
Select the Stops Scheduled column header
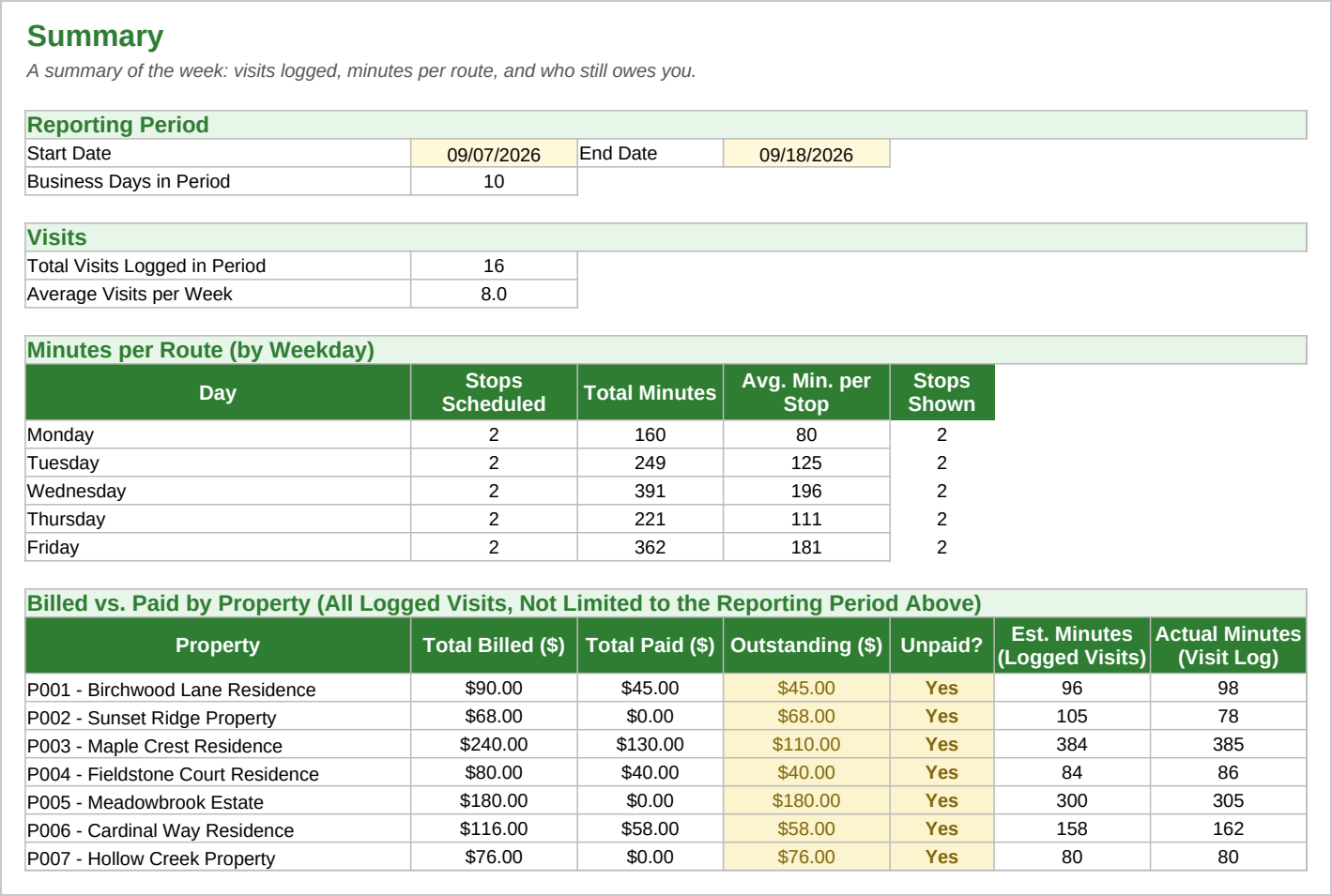[494, 392]
